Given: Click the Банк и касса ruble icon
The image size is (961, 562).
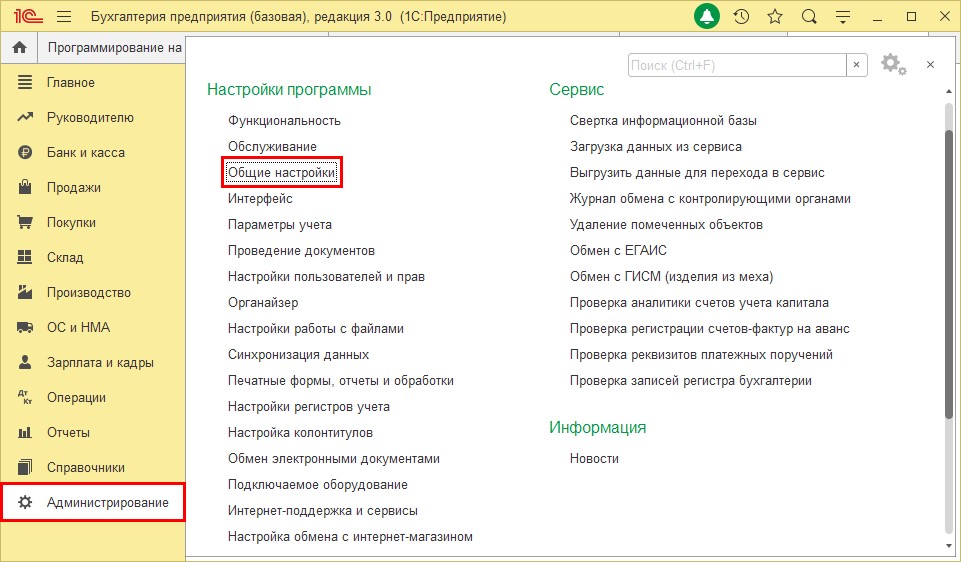Looking at the screenshot, I should tap(25, 152).
